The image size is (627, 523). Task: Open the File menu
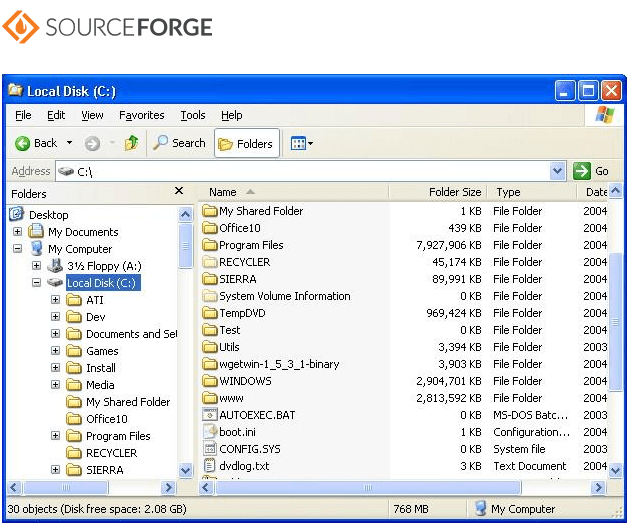[x=23, y=115]
